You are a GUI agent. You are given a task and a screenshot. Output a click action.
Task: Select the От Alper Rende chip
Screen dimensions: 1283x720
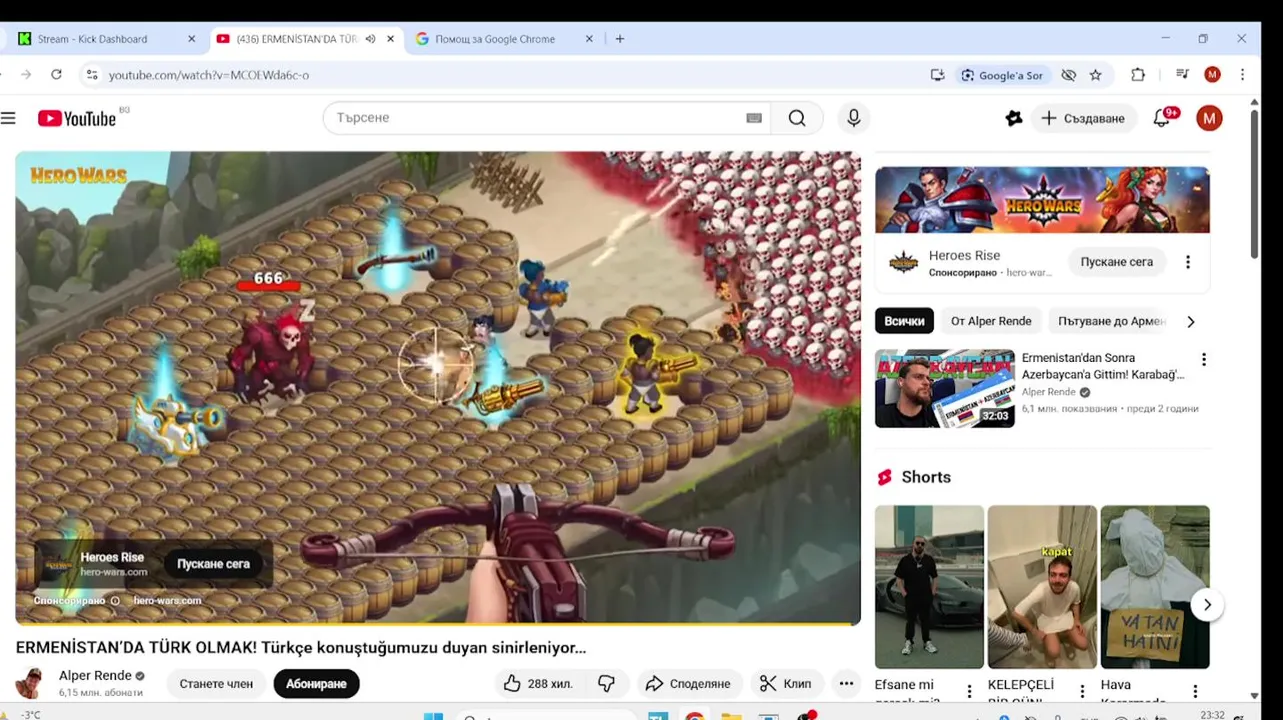991,321
